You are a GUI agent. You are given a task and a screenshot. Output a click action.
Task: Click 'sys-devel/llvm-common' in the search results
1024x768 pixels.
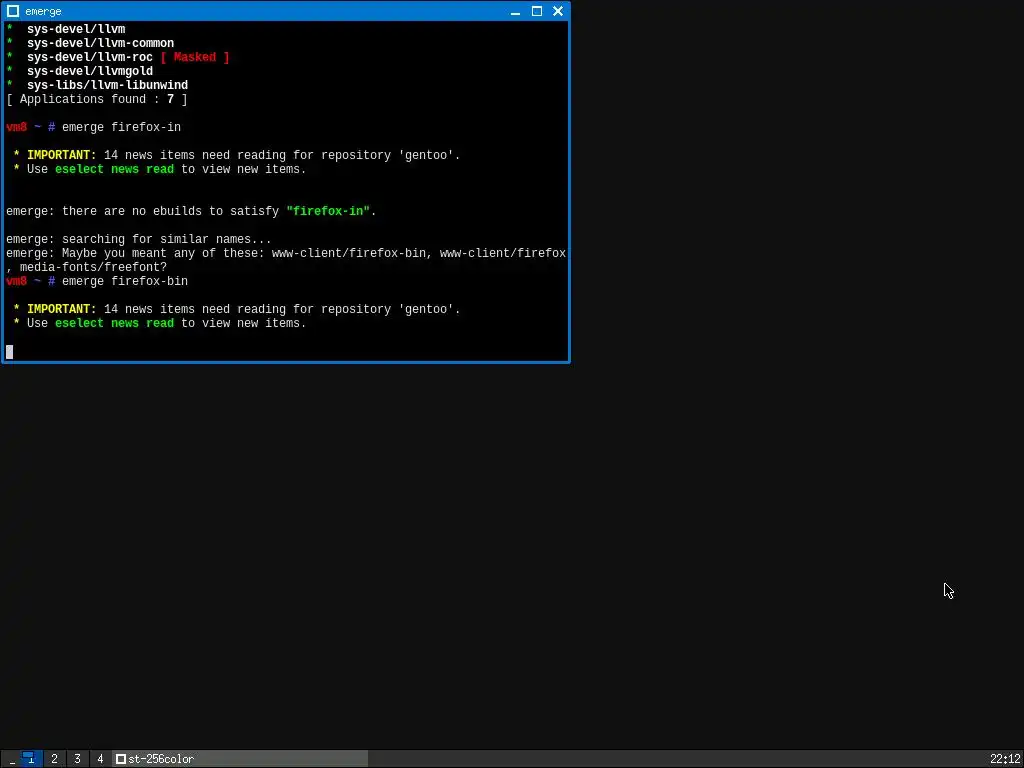[x=101, y=43]
